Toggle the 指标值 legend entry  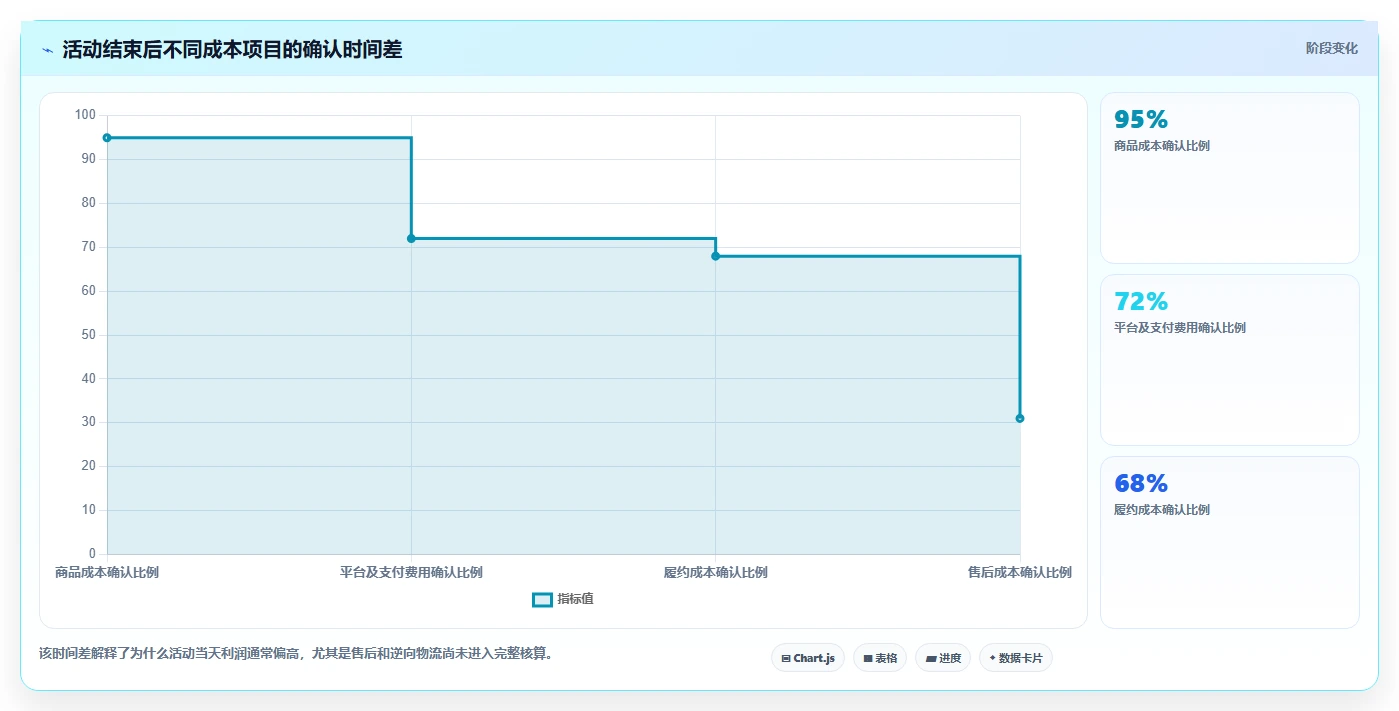(x=563, y=599)
